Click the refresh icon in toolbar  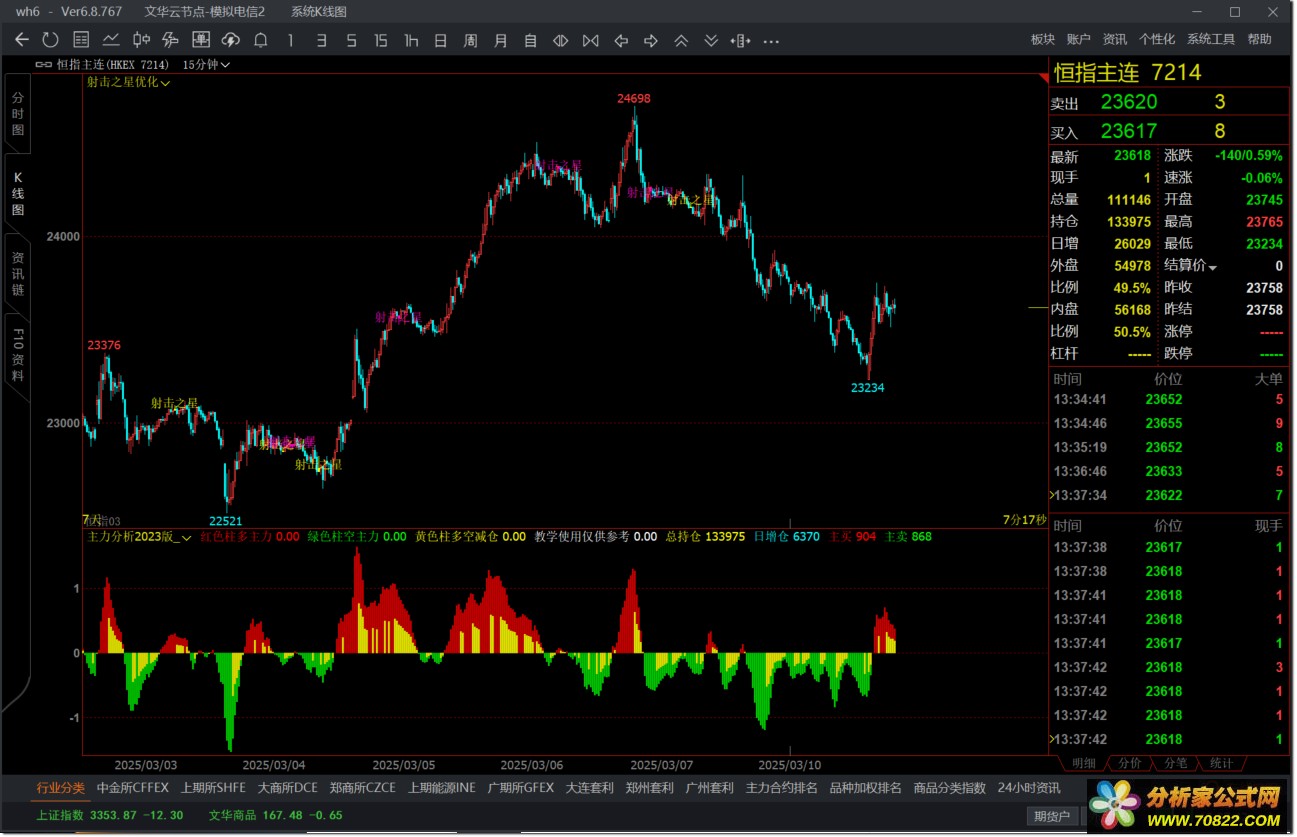click(x=51, y=40)
